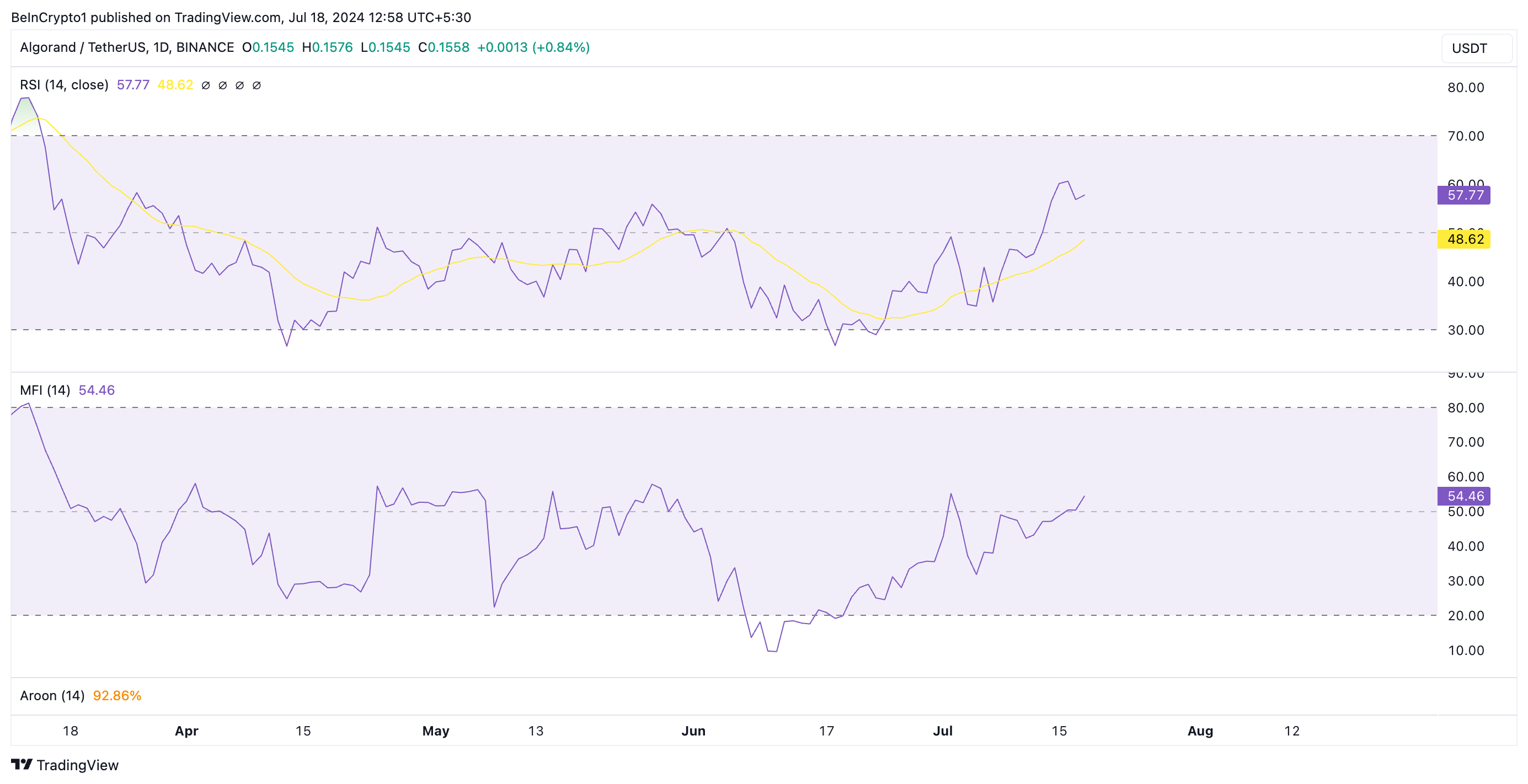Click the last empty-value symbol in RSI legend
The height and width of the screenshot is (784, 1528).
257,85
